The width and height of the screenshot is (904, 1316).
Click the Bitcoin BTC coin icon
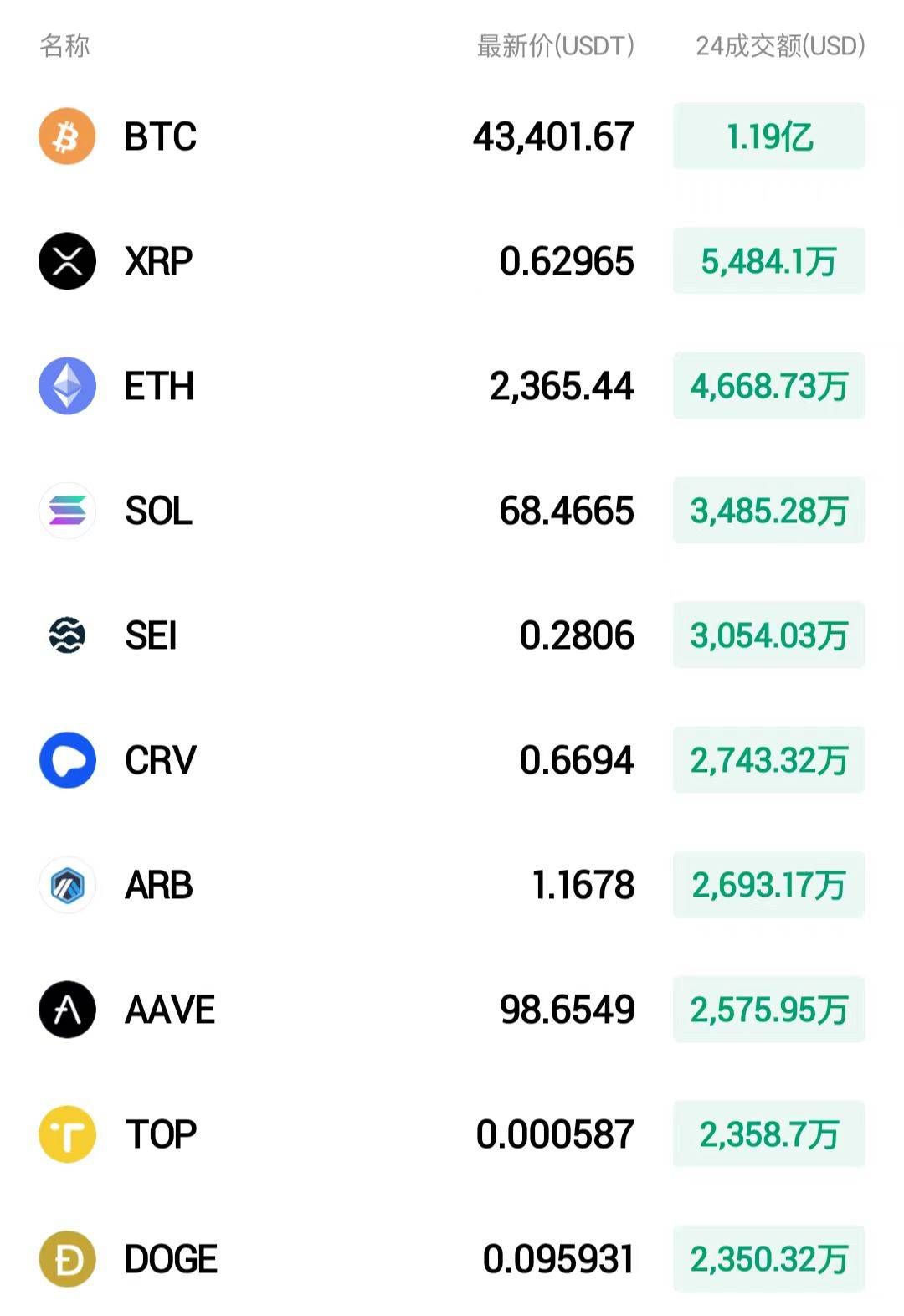tap(67, 136)
